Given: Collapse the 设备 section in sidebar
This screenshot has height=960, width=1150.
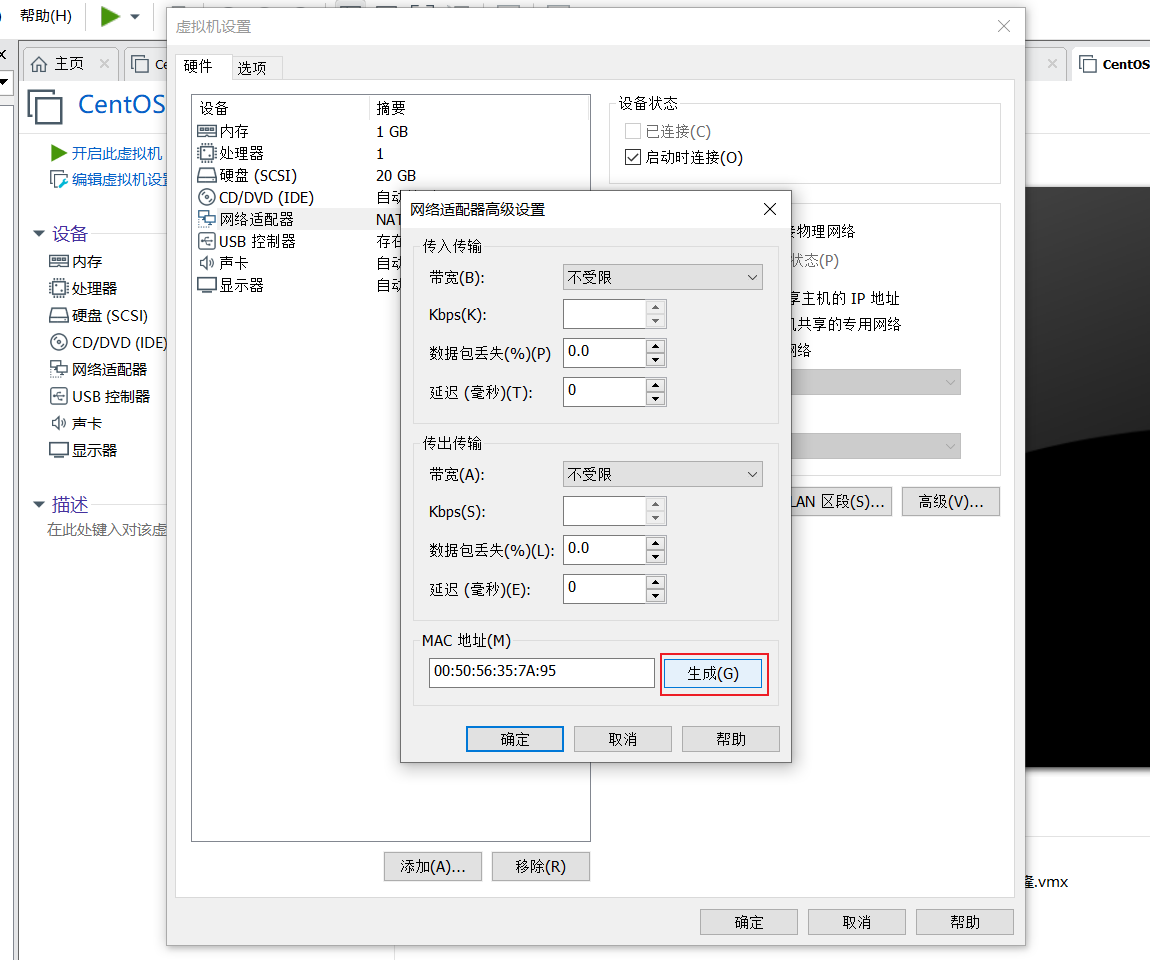Looking at the screenshot, I should (39, 233).
